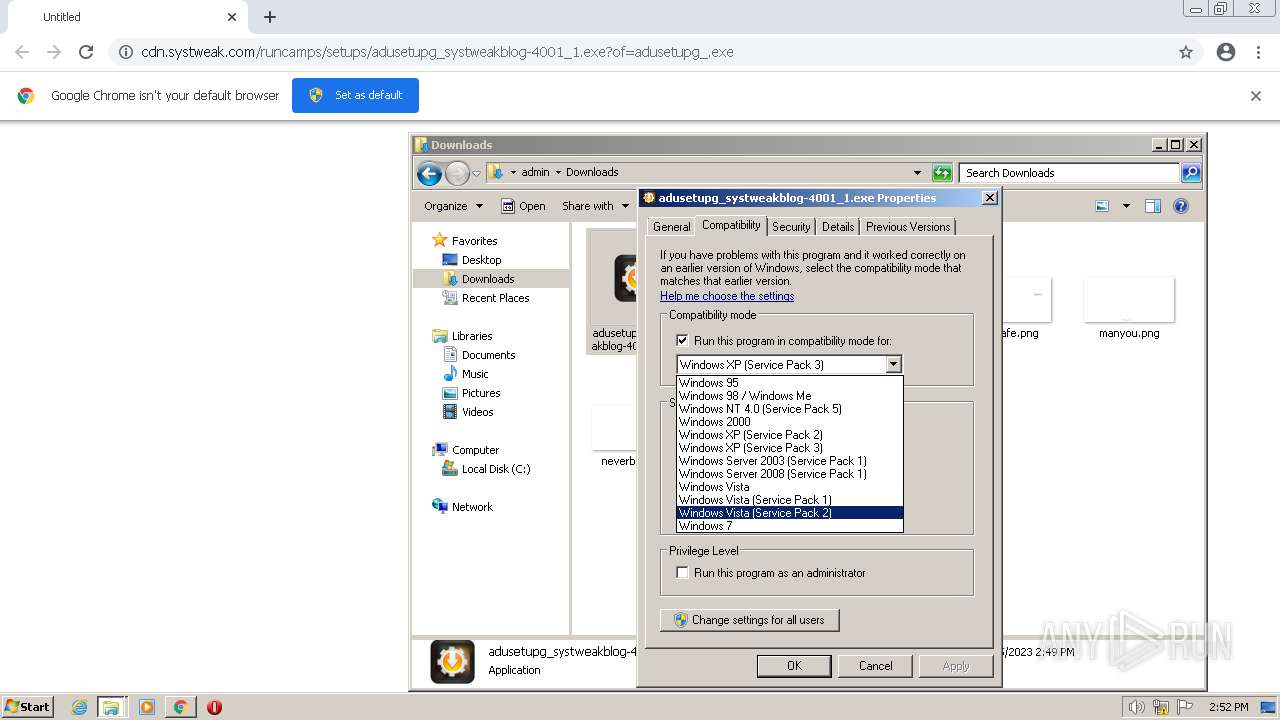Choose Windows 95 from list
Image resolution: width=1280 pixels, height=720 pixels.
789,383
